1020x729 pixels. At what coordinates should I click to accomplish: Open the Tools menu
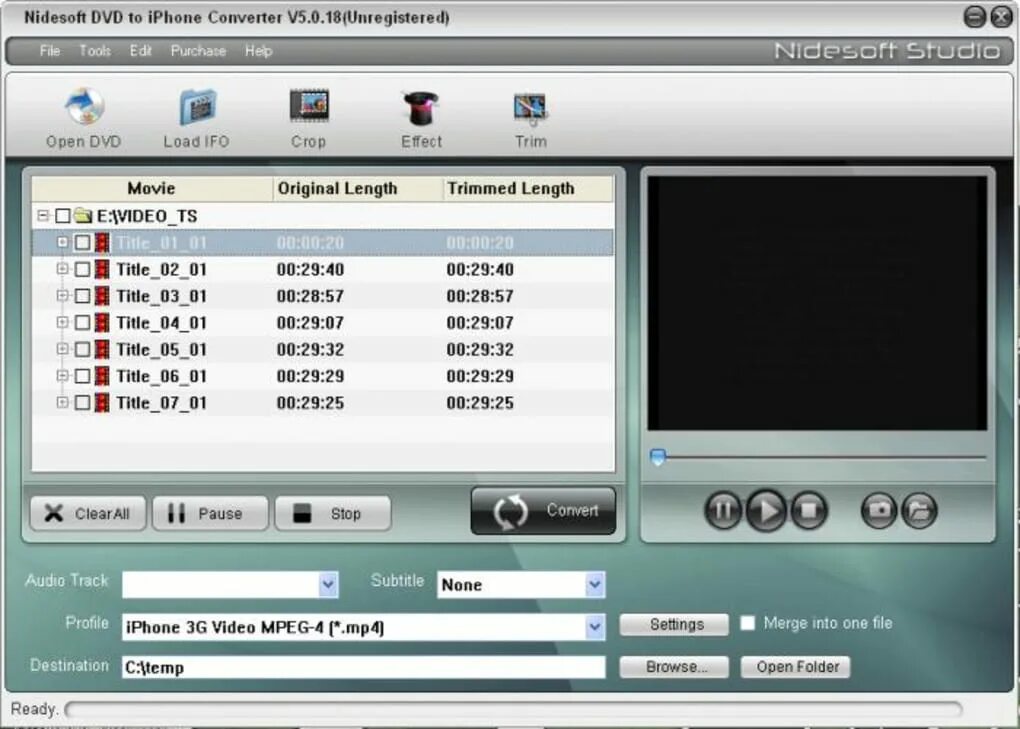95,51
